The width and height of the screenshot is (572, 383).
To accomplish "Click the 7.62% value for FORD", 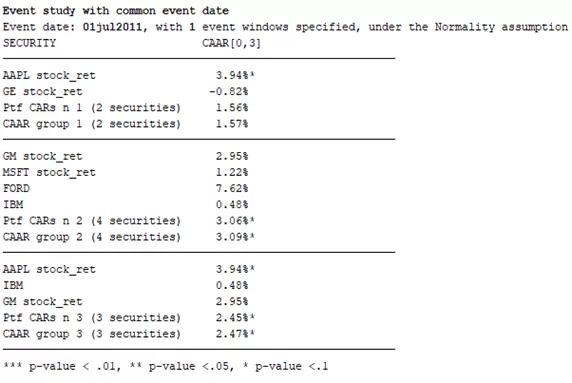I will coord(232,188).
